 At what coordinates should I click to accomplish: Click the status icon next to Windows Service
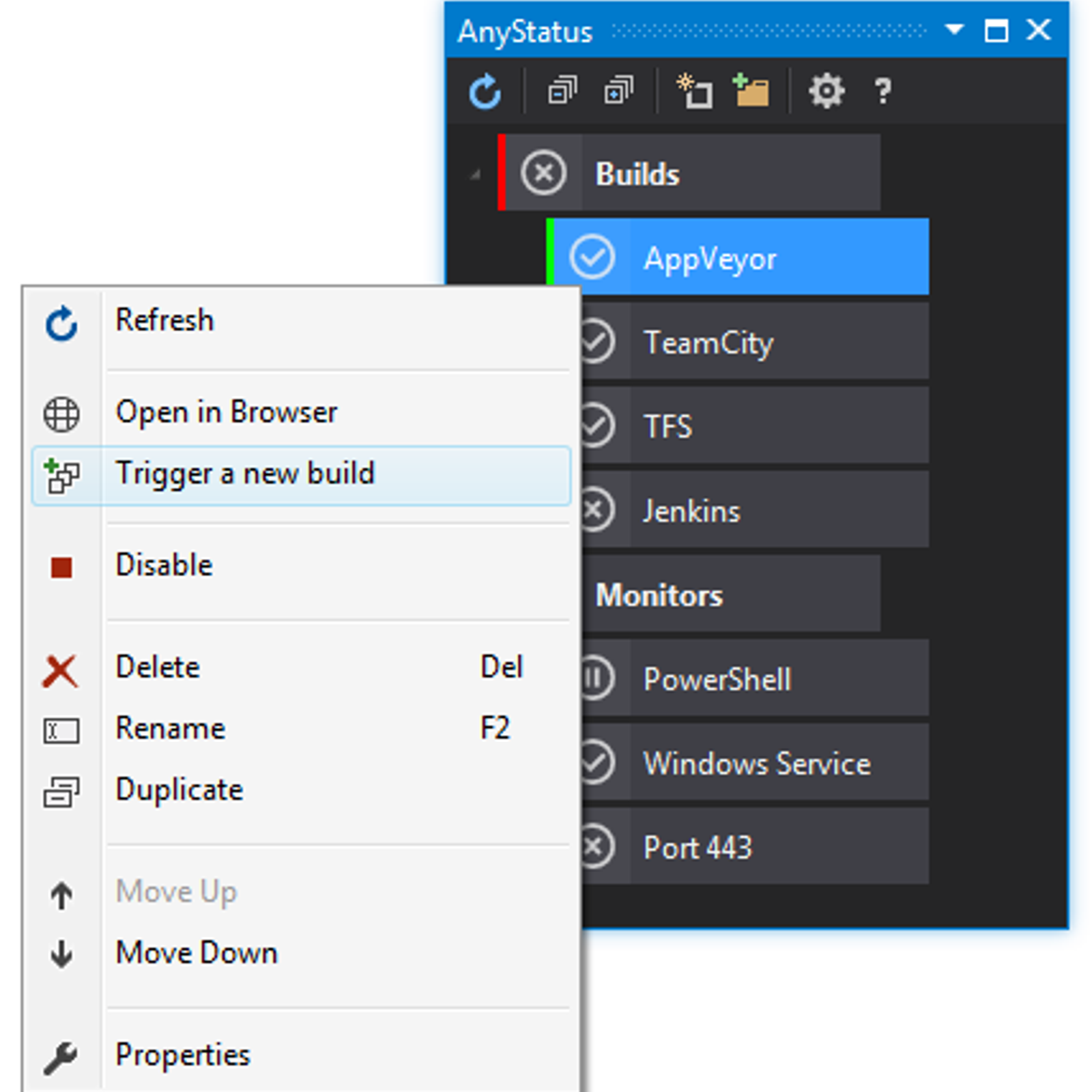598,762
